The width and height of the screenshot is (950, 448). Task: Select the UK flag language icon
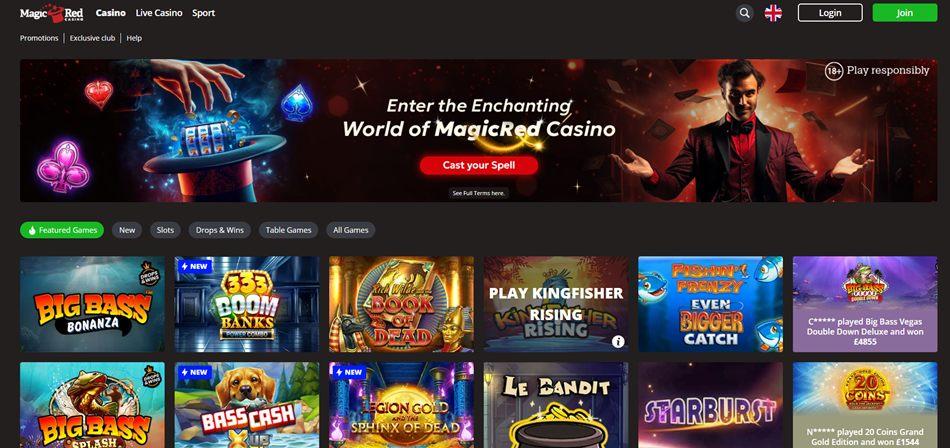pos(773,13)
